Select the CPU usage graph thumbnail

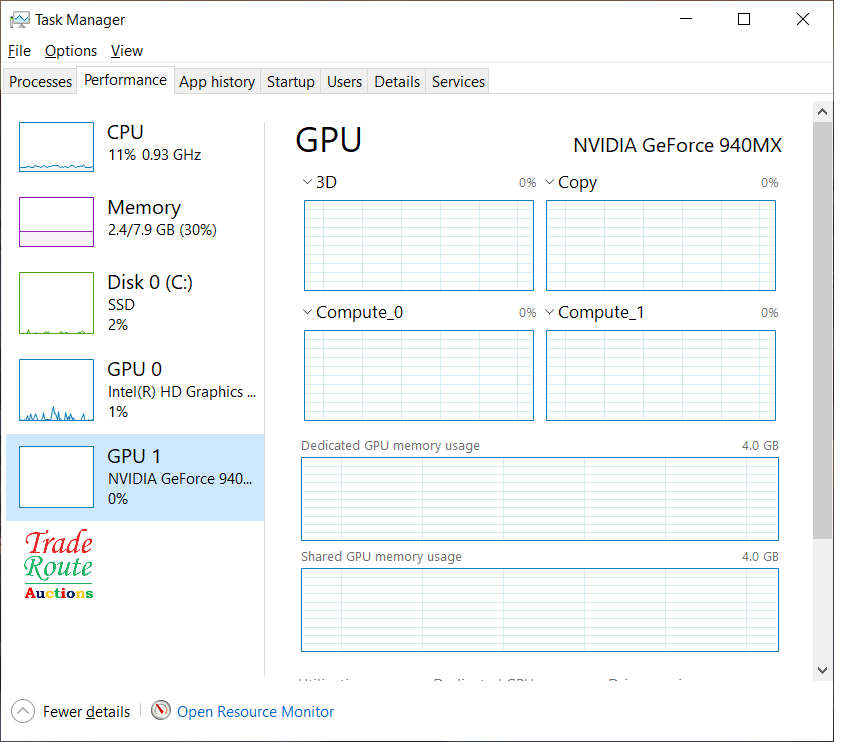tap(56, 147)
